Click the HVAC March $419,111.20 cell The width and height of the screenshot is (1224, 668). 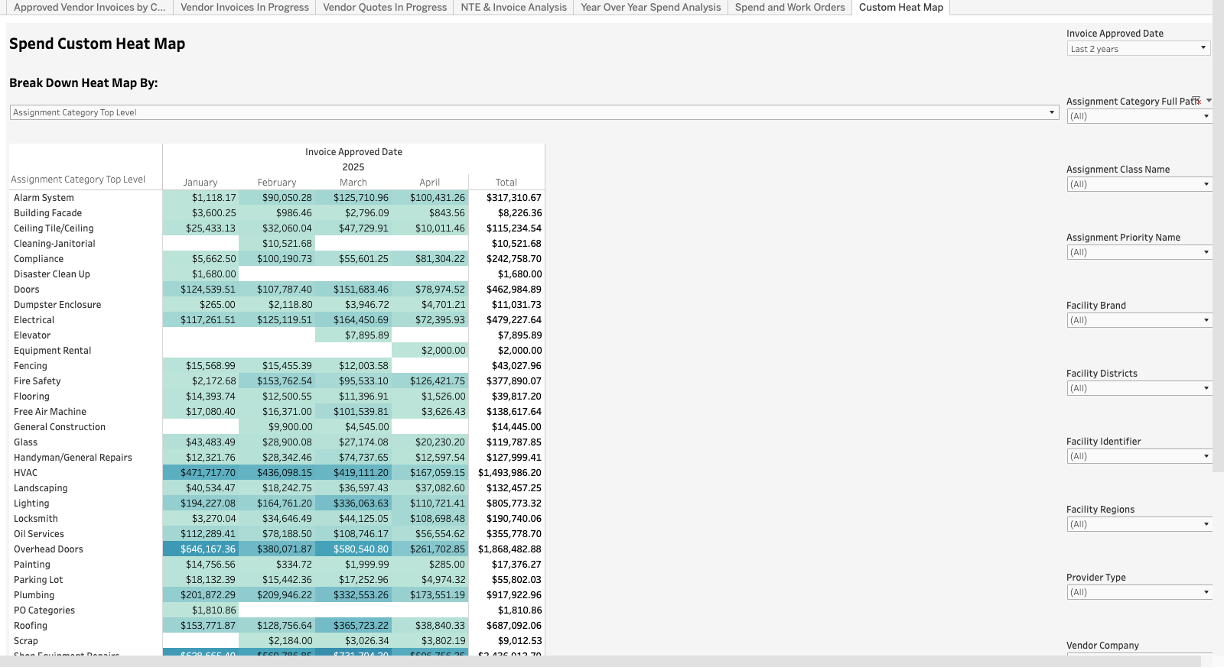353,473
